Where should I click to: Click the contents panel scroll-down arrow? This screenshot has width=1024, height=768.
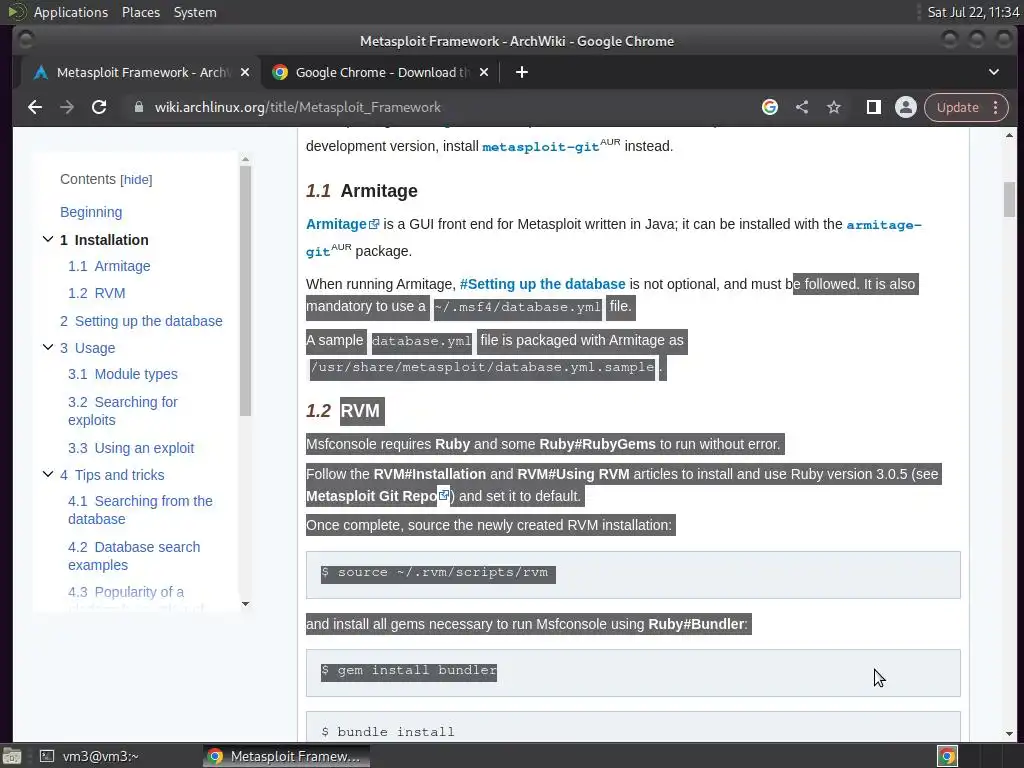(246, 603)
